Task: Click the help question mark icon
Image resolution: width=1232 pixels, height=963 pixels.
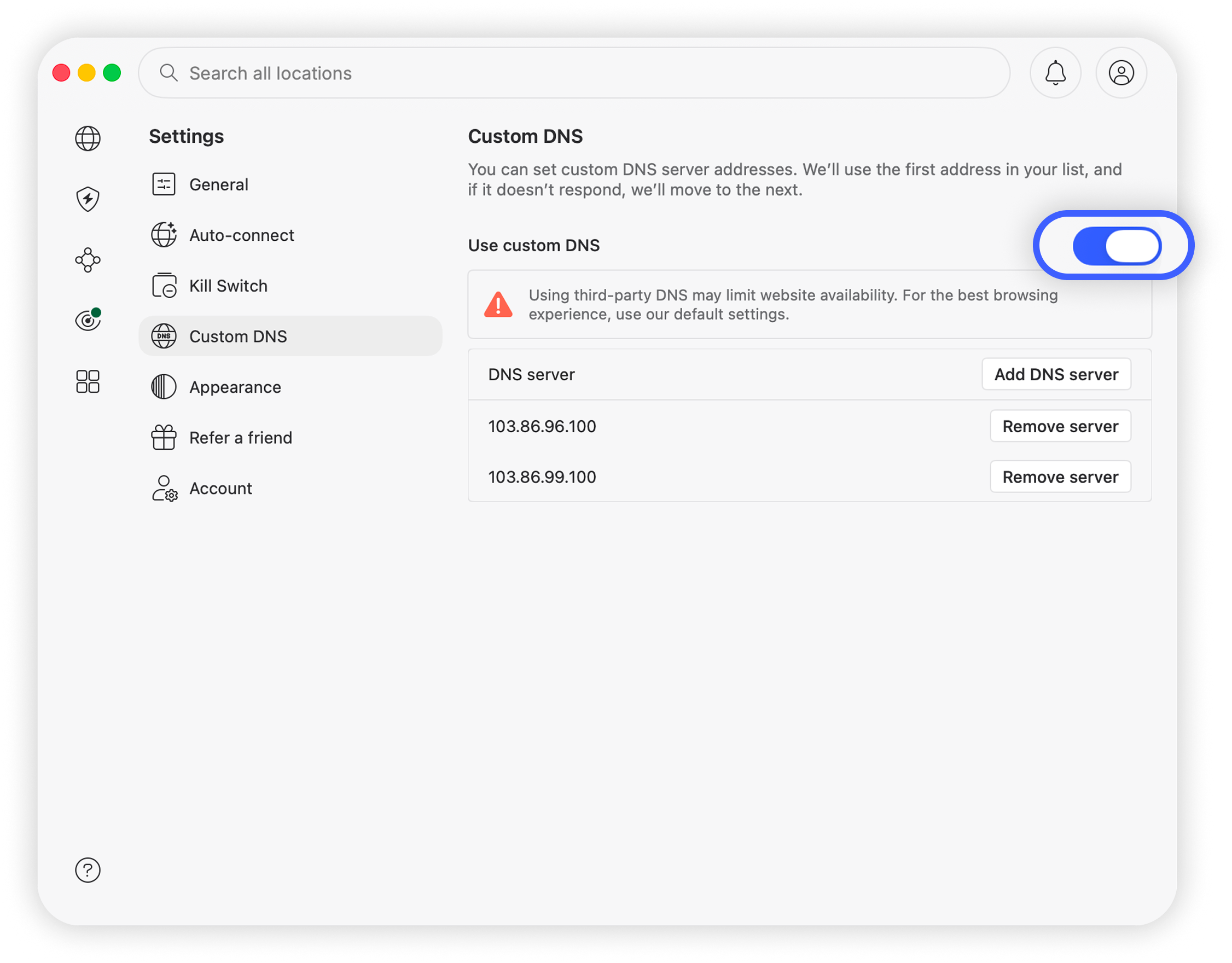Action: click(88, 871)
